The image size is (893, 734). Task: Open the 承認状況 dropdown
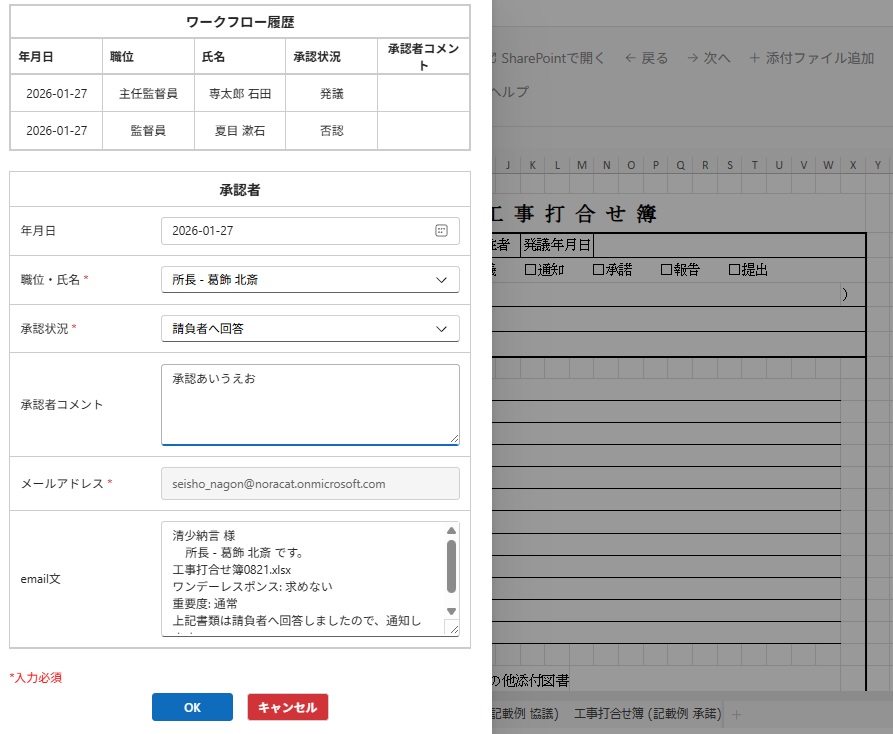pos(310,328)
